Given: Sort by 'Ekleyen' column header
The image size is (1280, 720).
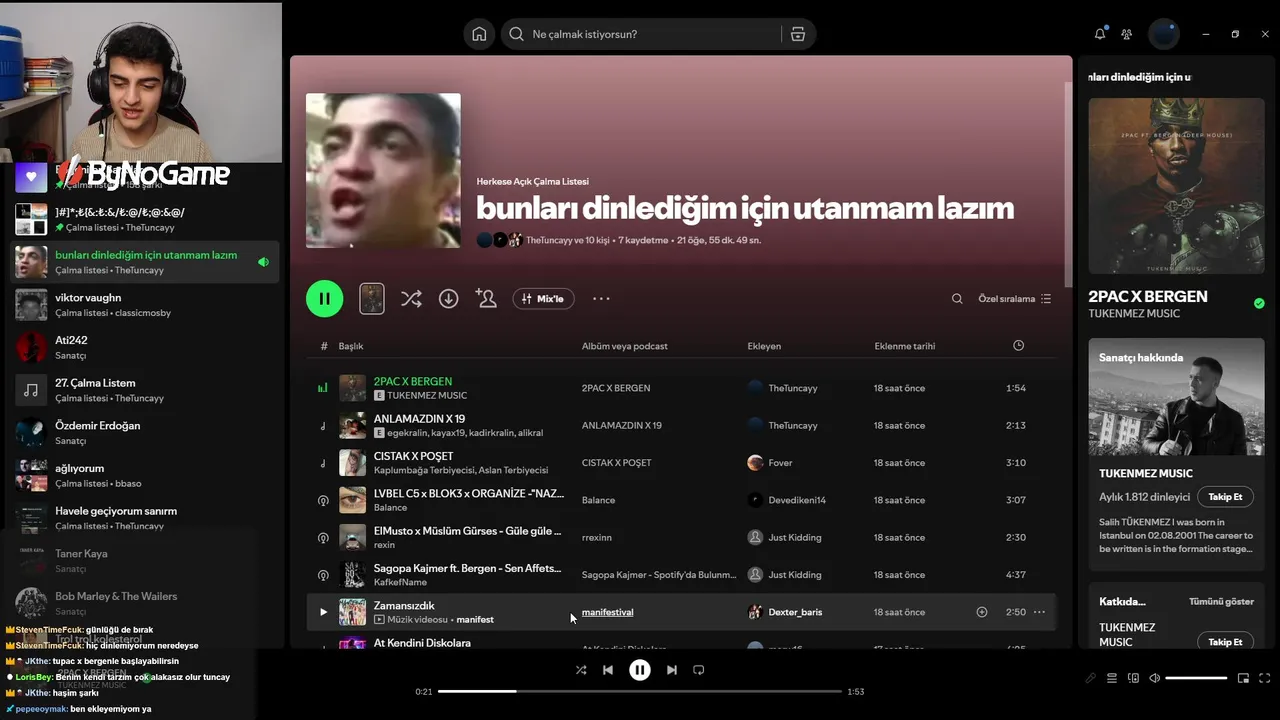Looking at the screenshot, I should tap(764, 346).
